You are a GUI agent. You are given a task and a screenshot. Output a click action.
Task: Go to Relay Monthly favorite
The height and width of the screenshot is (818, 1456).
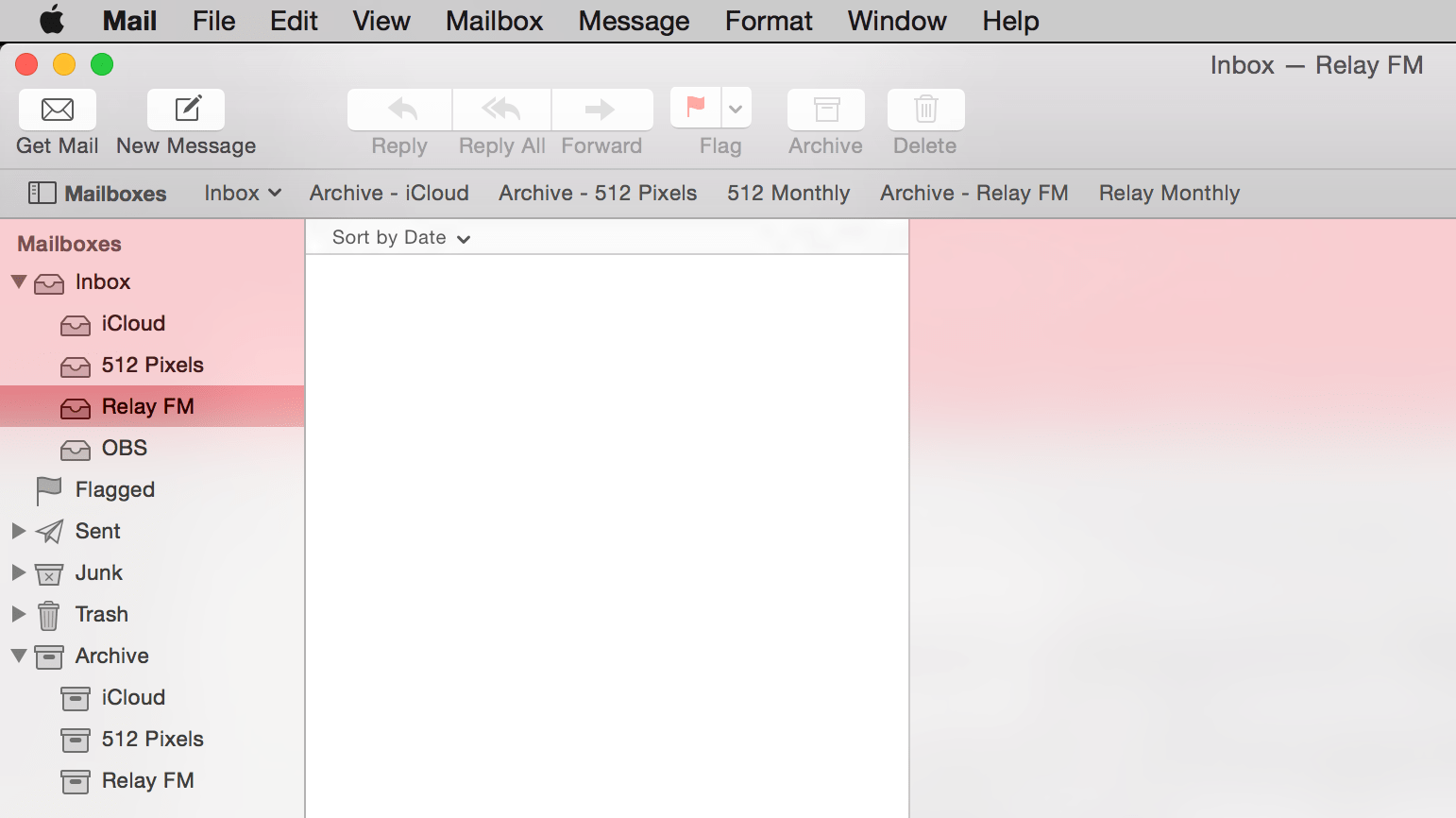click(1169, 194)
